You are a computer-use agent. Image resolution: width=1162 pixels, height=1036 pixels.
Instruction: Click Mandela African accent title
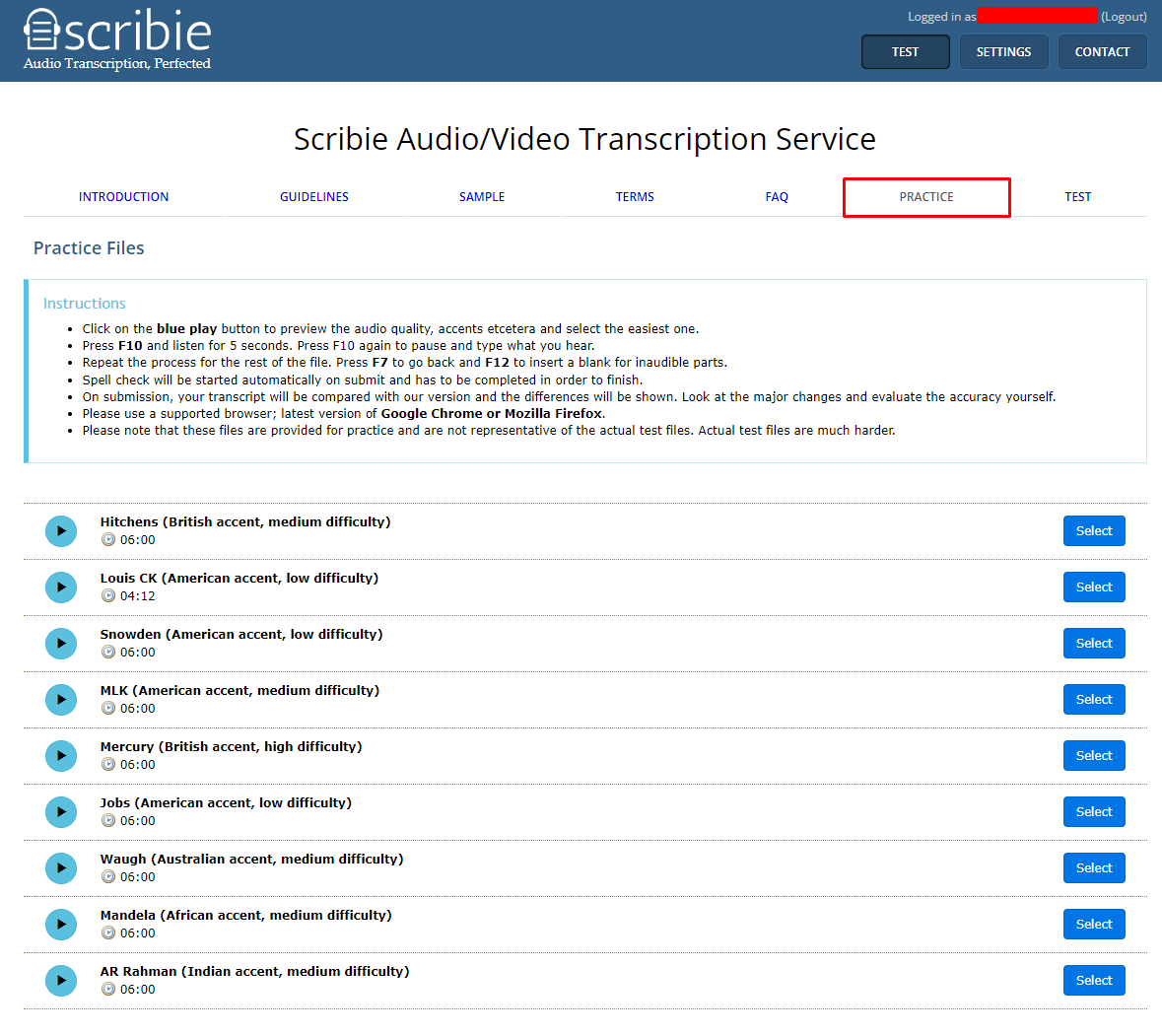tap(246, 916)
